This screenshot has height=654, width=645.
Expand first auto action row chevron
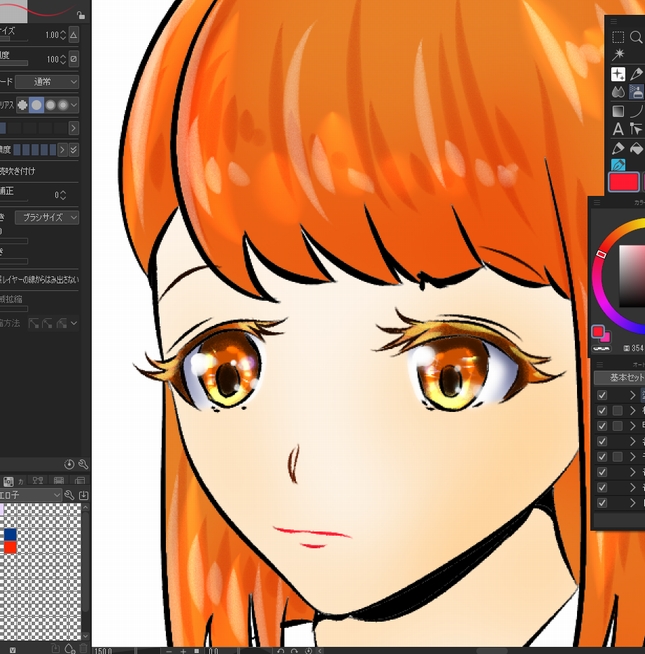point(632,395)
